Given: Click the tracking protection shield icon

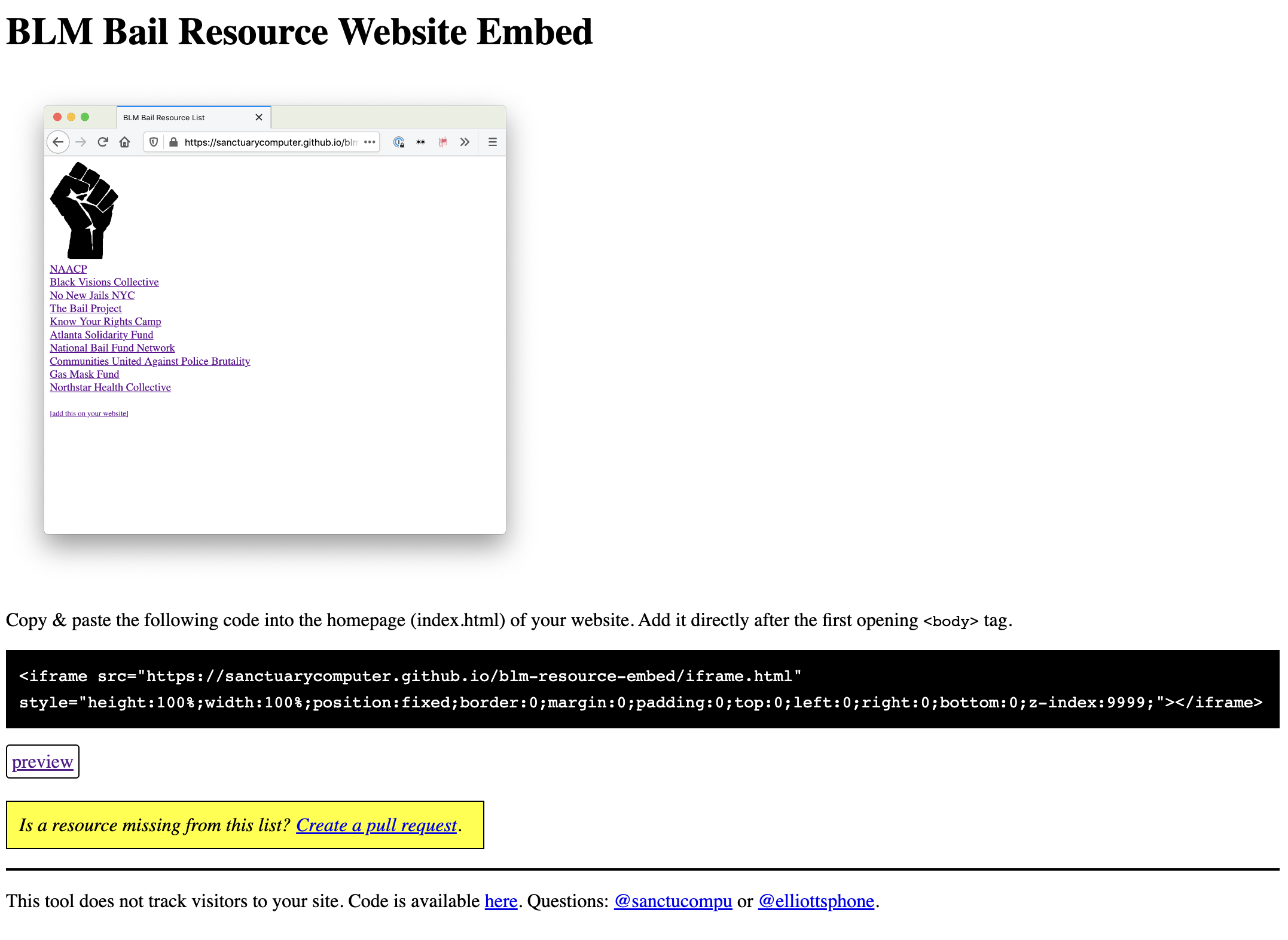Looking at the screenshot, I should pos(154,142).
